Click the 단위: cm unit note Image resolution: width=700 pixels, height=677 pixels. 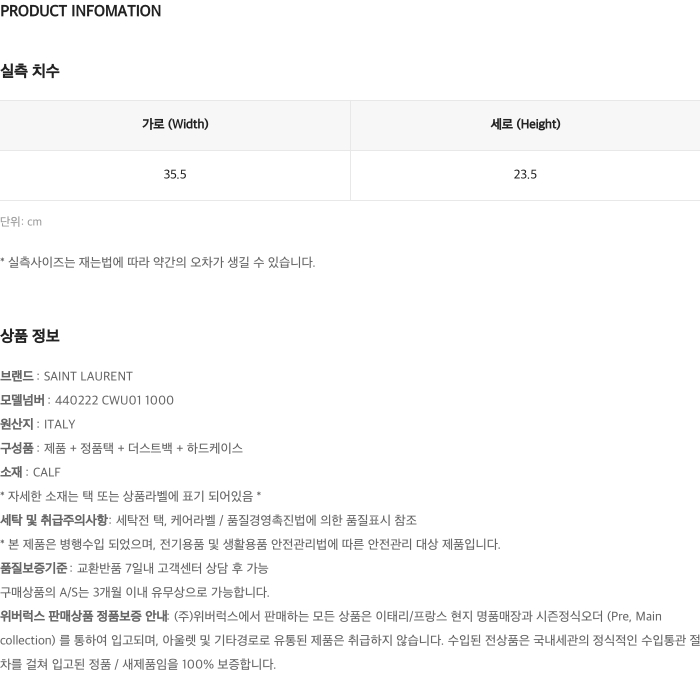pyautogui.click(x=21, y=222)
